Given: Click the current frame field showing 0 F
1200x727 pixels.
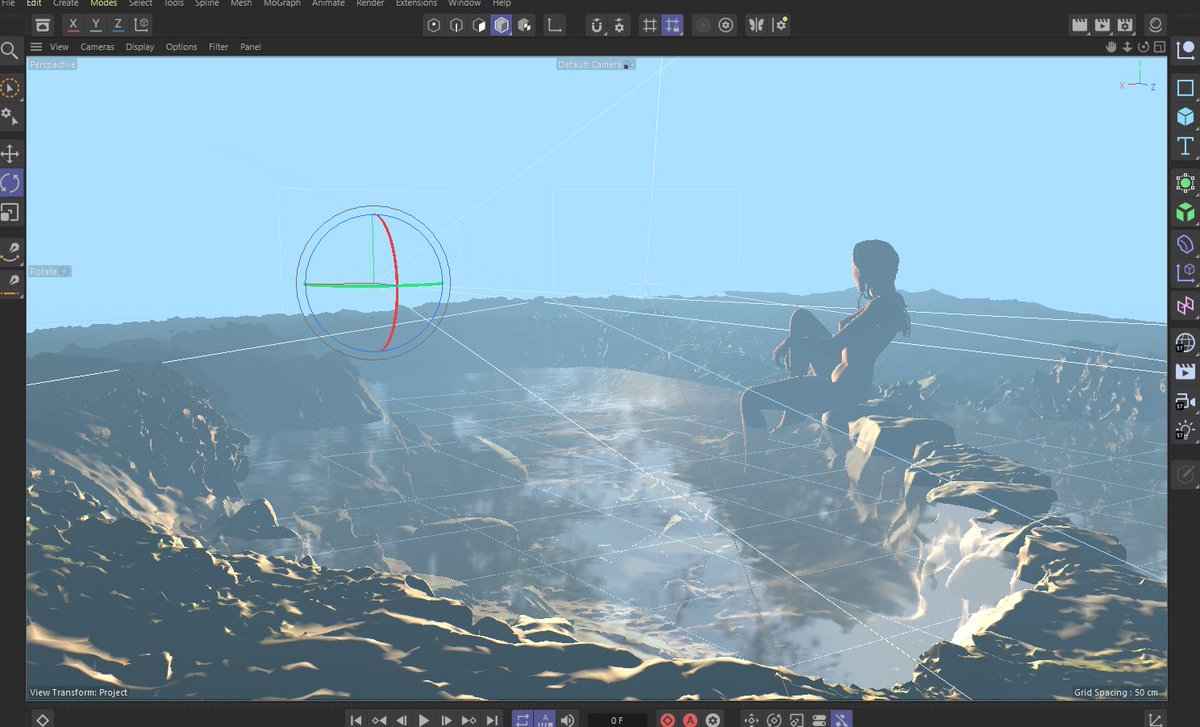Looking at the screenshot, I should [x=617, y=720].
